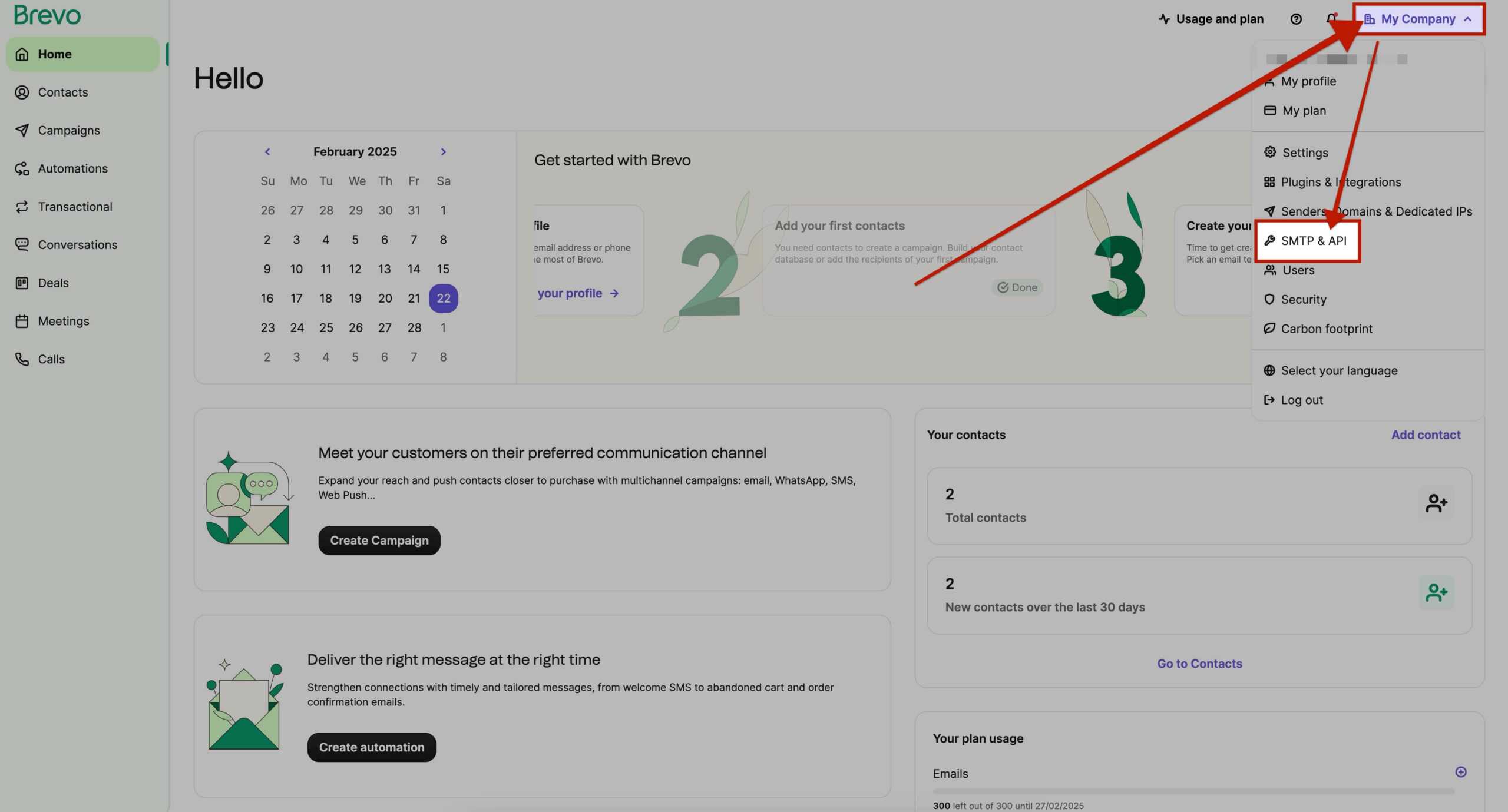
Task: Open the Go to Contacts link
Action: [1199, 664]
